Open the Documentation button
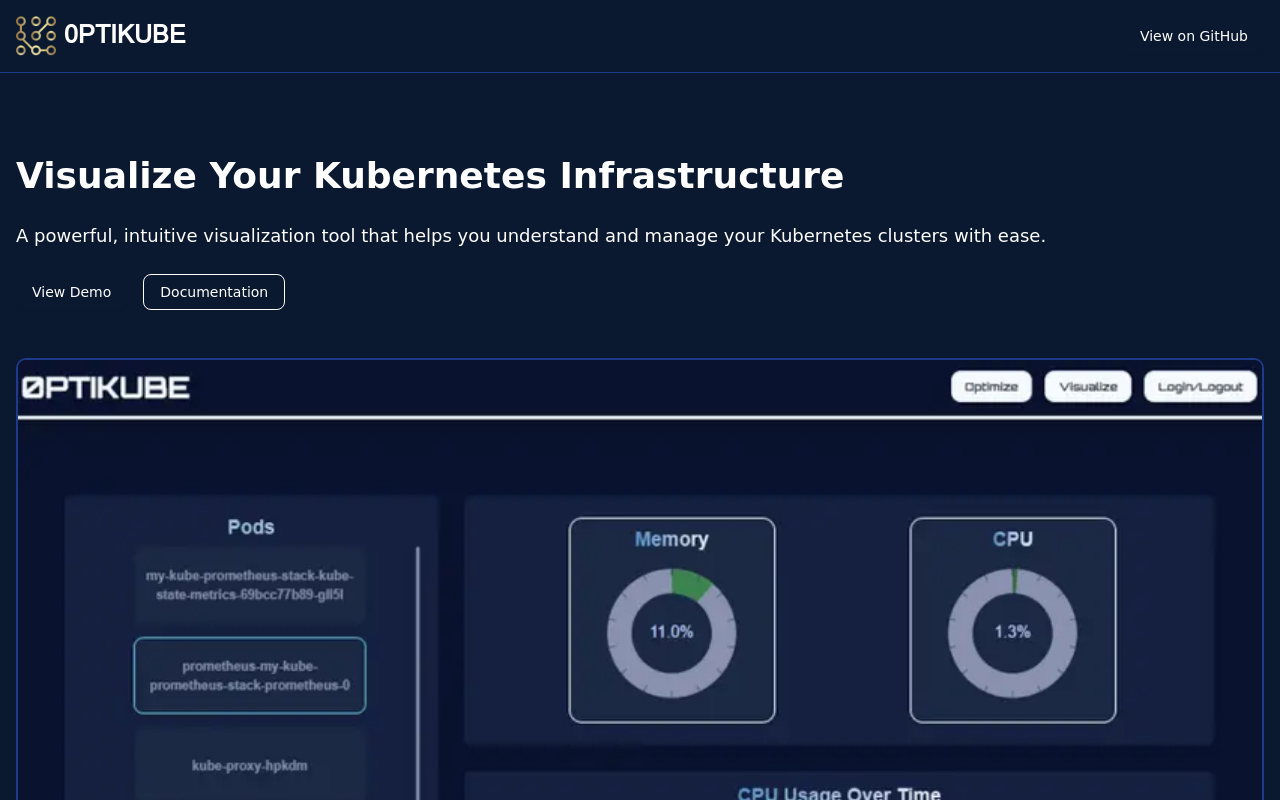1280x800 pixels. click(214, 292)
